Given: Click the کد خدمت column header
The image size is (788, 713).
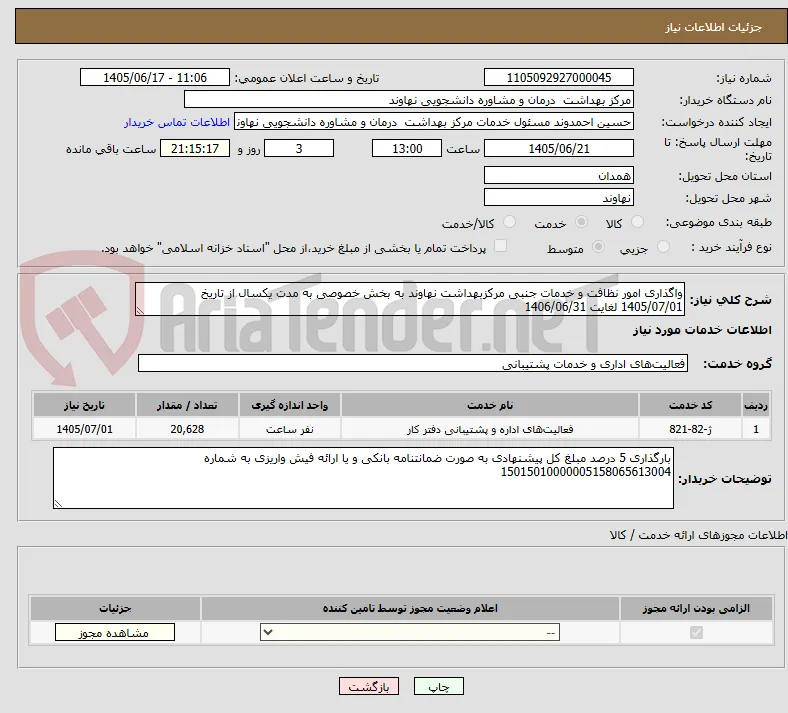Looking at the screenshot, I should coord(691,405).
